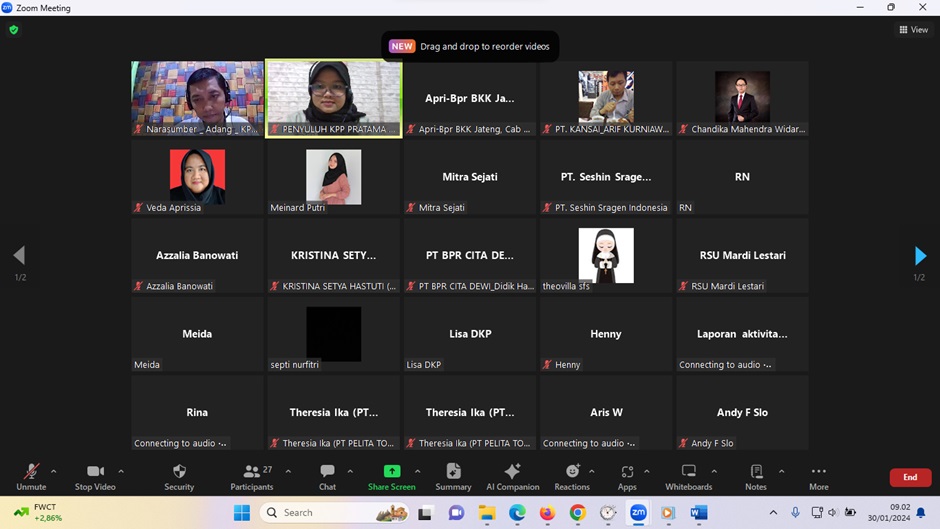Click the green encryption shield icon

[13, 30]
